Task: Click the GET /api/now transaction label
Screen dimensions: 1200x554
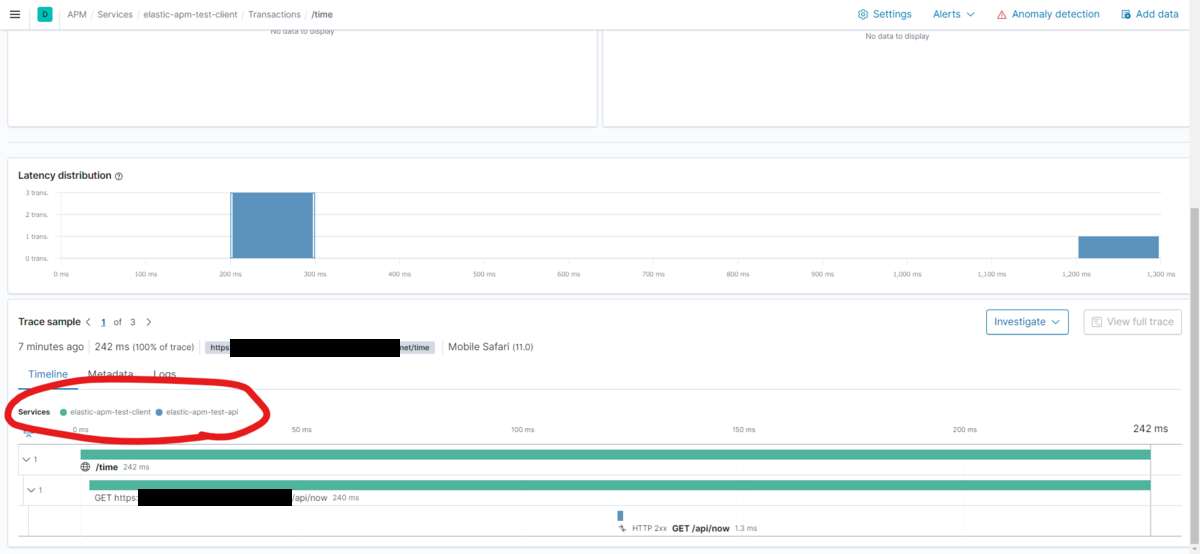Action: (x=700, y=528)
